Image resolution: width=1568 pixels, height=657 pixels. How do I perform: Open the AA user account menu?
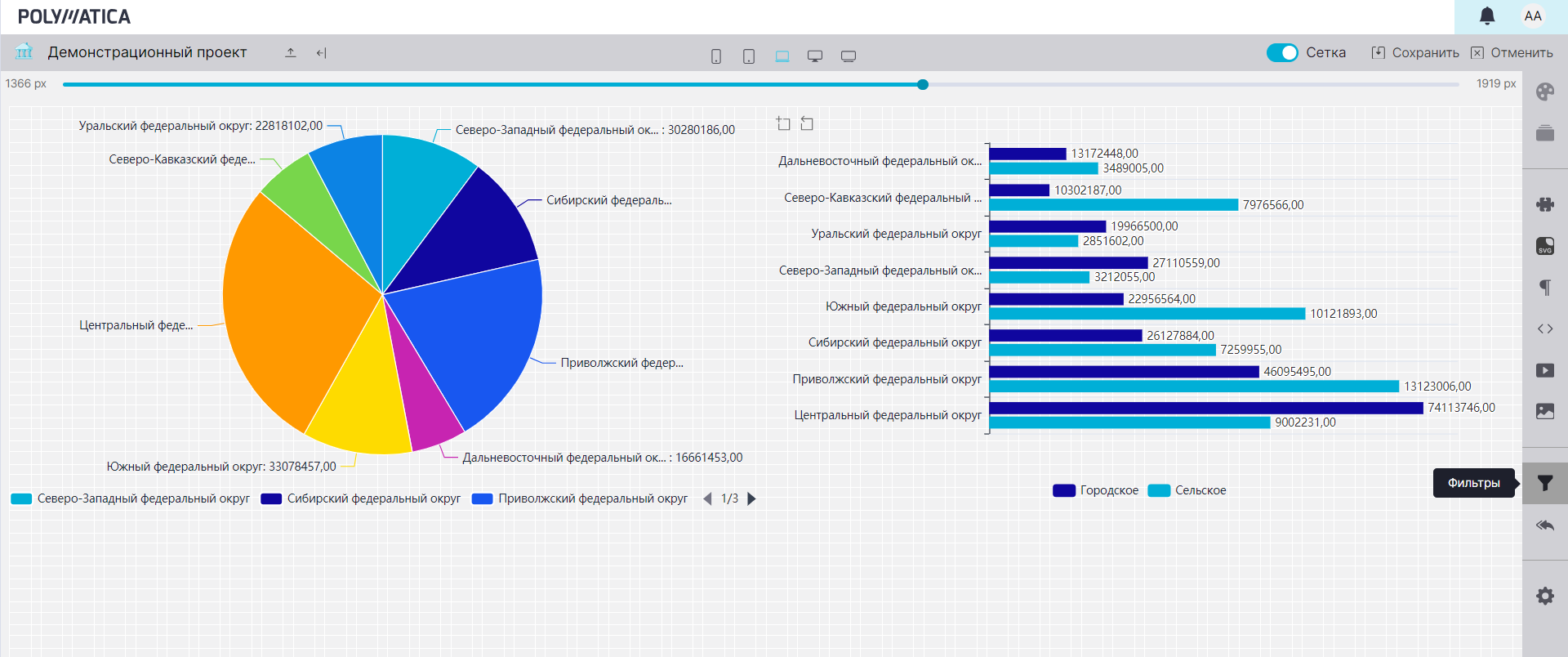click(x=1533, y=16)
